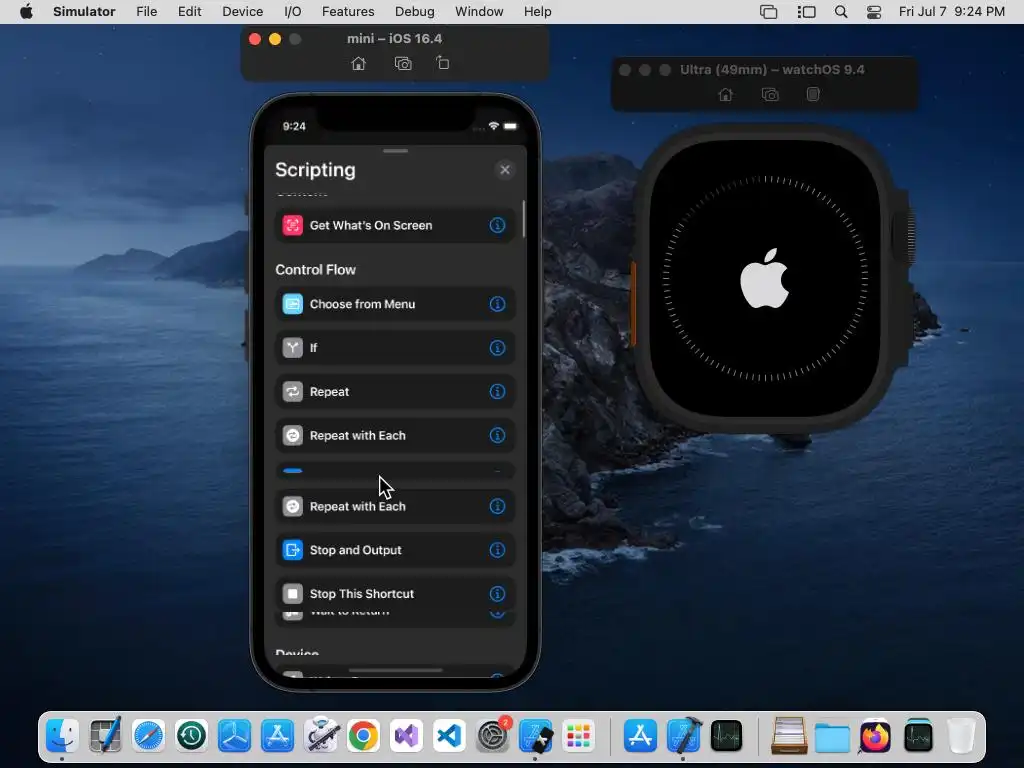Open info for Stop This Shortcut
This screenshot has width=1024, height=768.
[x=497, y=594]
